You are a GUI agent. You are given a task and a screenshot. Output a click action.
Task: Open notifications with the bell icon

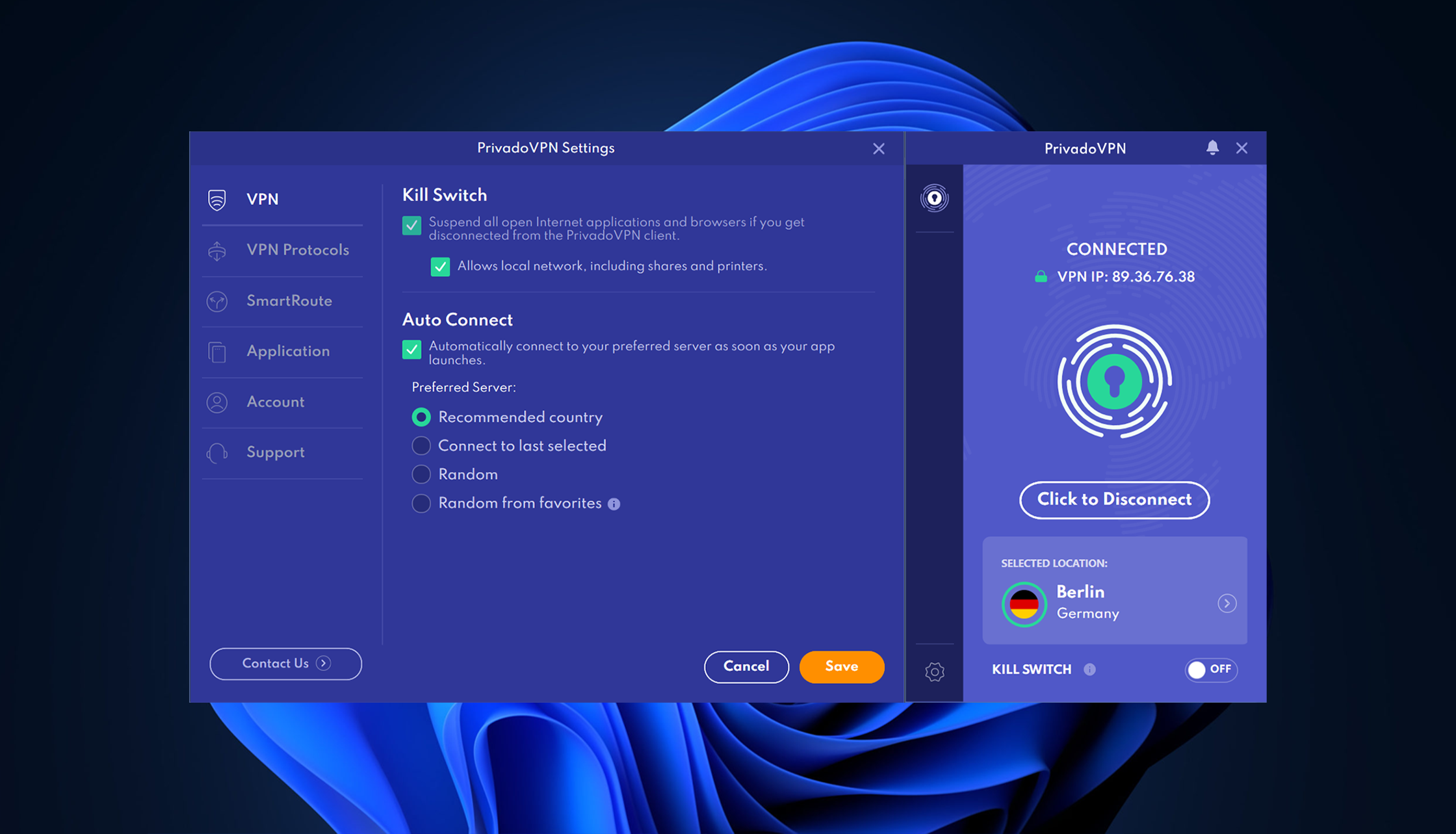tap(1212, 148)
